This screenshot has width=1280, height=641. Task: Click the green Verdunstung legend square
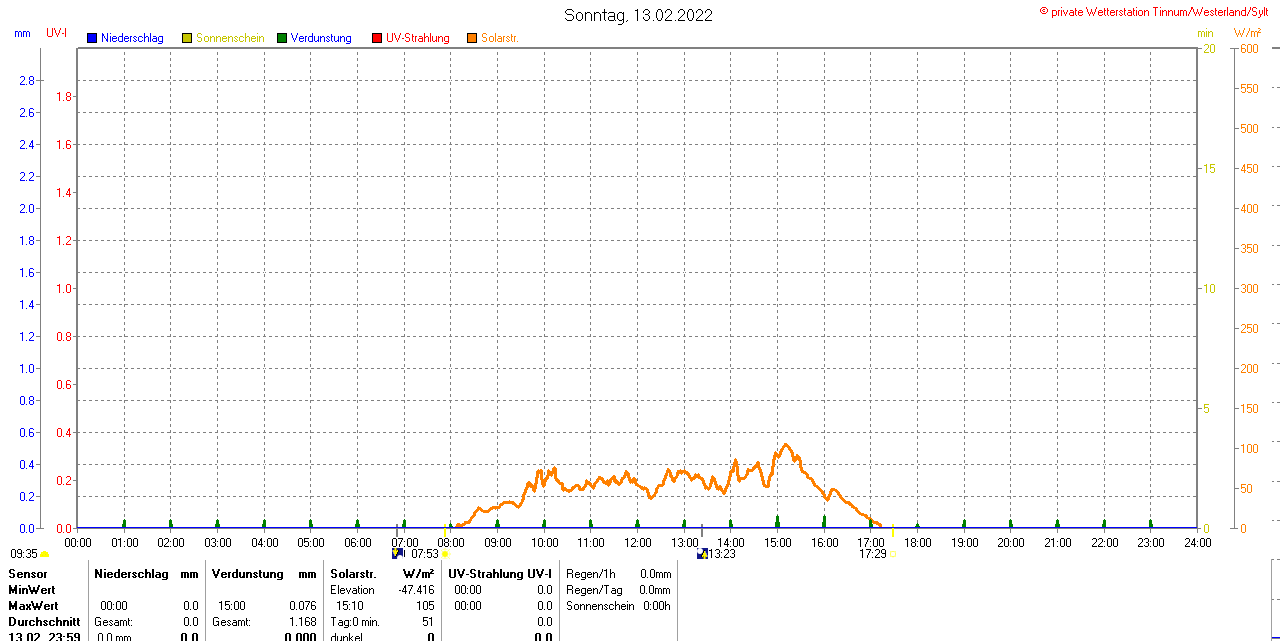[282, 38]
